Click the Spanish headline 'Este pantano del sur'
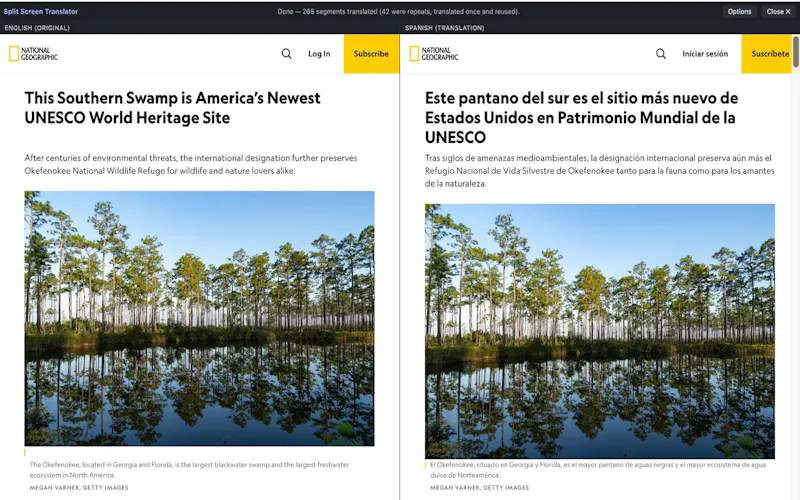Image resolution: width=800 pixels, height=500 pixels. pos(582,117)
